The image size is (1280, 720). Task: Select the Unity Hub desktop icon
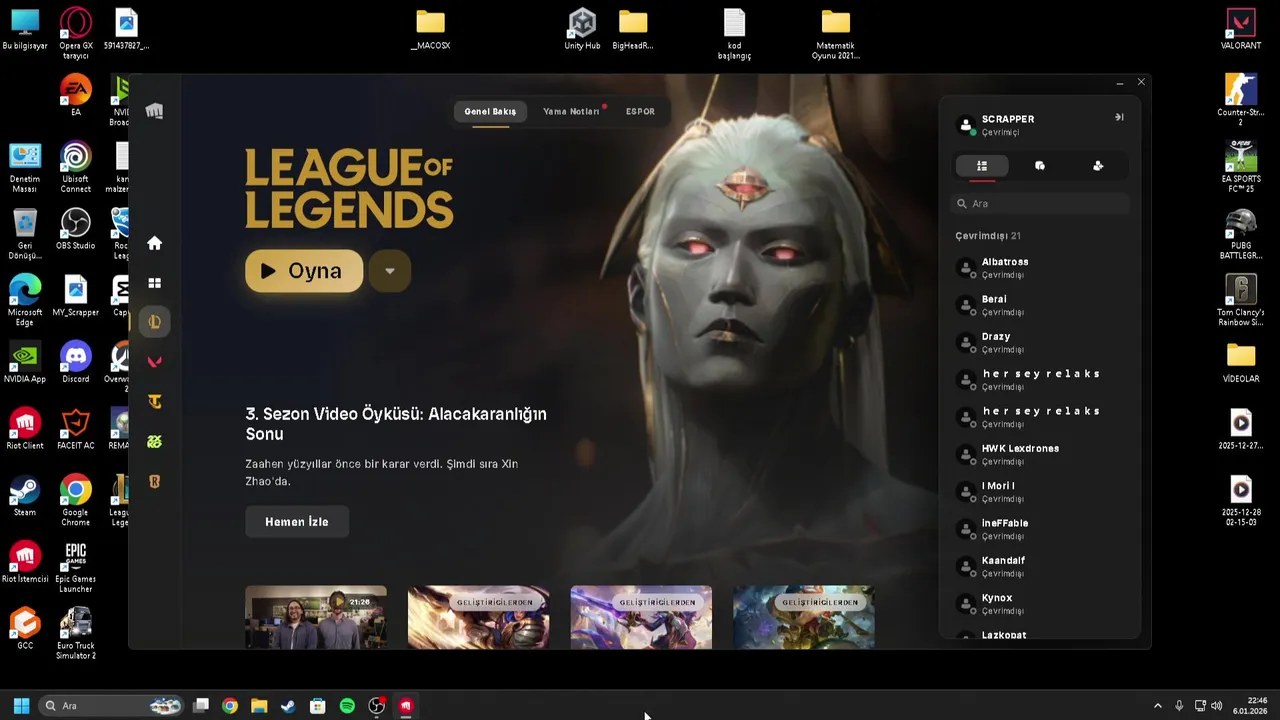pos(582,30)
